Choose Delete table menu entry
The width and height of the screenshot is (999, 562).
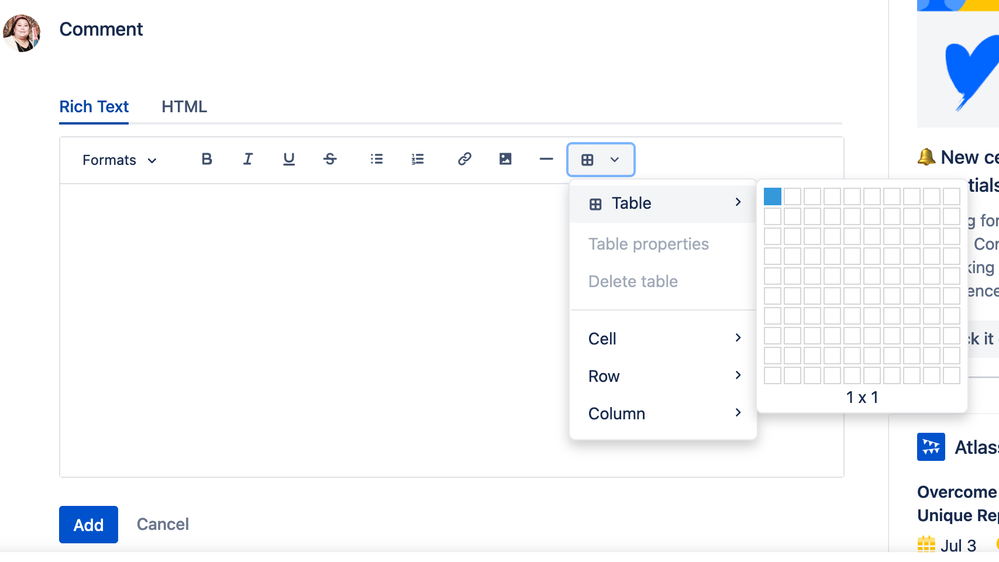(663, 282)
